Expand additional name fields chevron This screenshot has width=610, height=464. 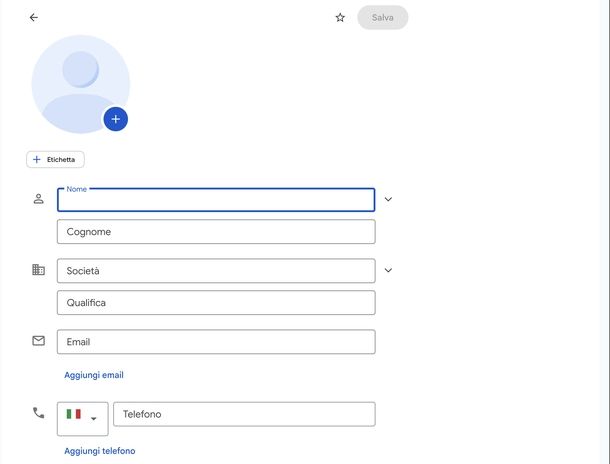coord(388,199)
